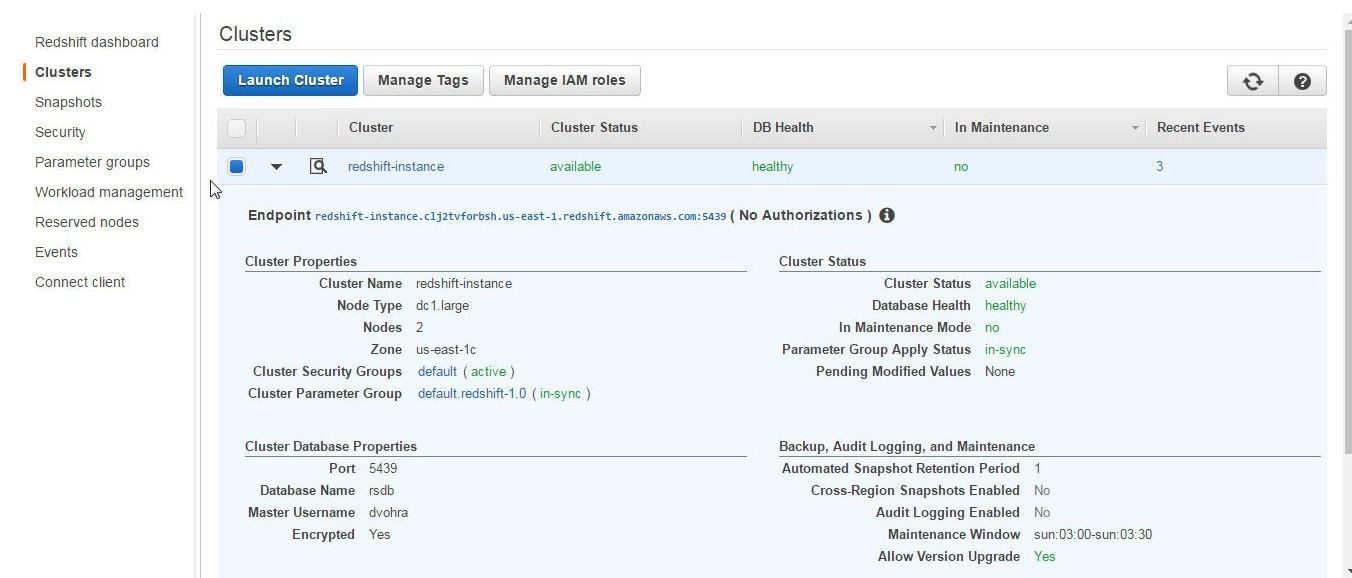The height and width of the screenshot is (578, 1352).
Task: Select Clusters in the sidebar
Action: tap(63, 72)
